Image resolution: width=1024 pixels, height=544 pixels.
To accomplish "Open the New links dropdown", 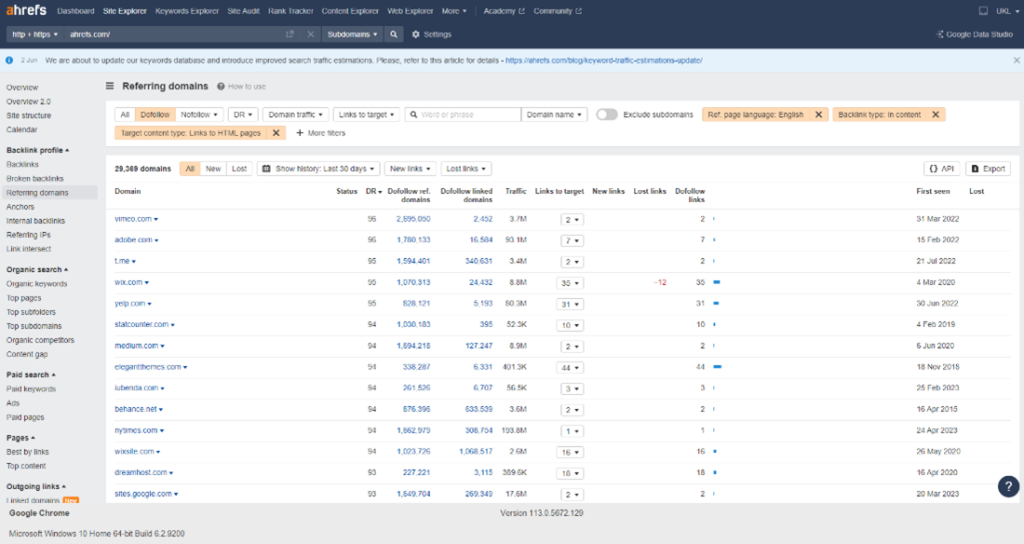I will pyautogui.click(x=410, y=168).
